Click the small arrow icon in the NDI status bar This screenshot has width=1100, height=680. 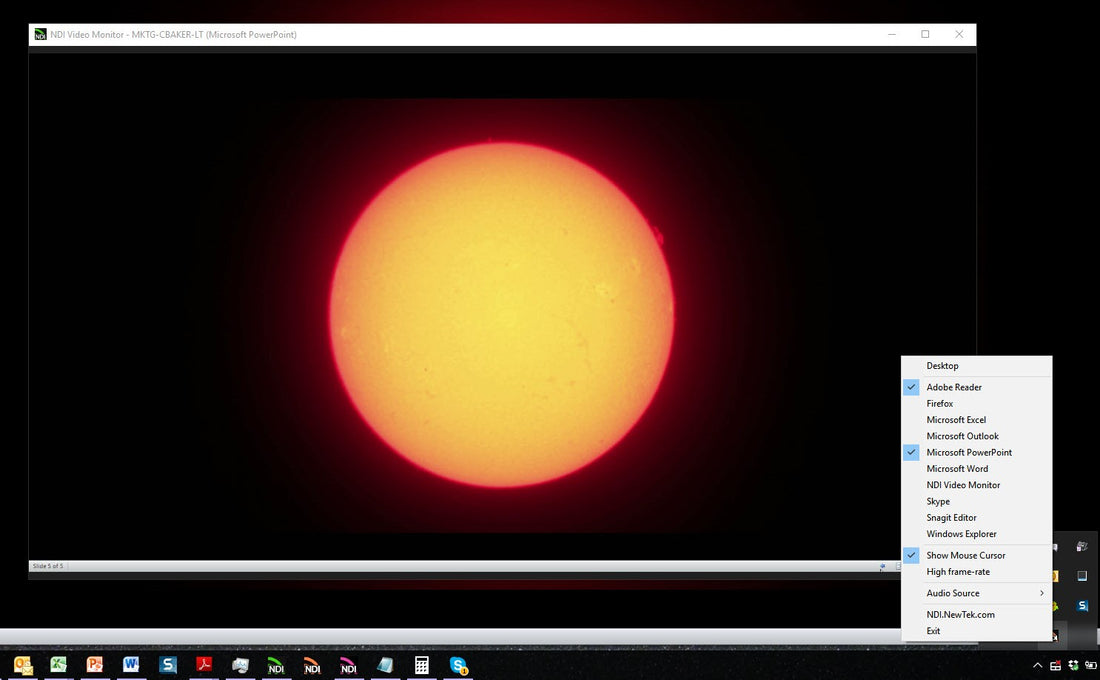tap(883, 567)
